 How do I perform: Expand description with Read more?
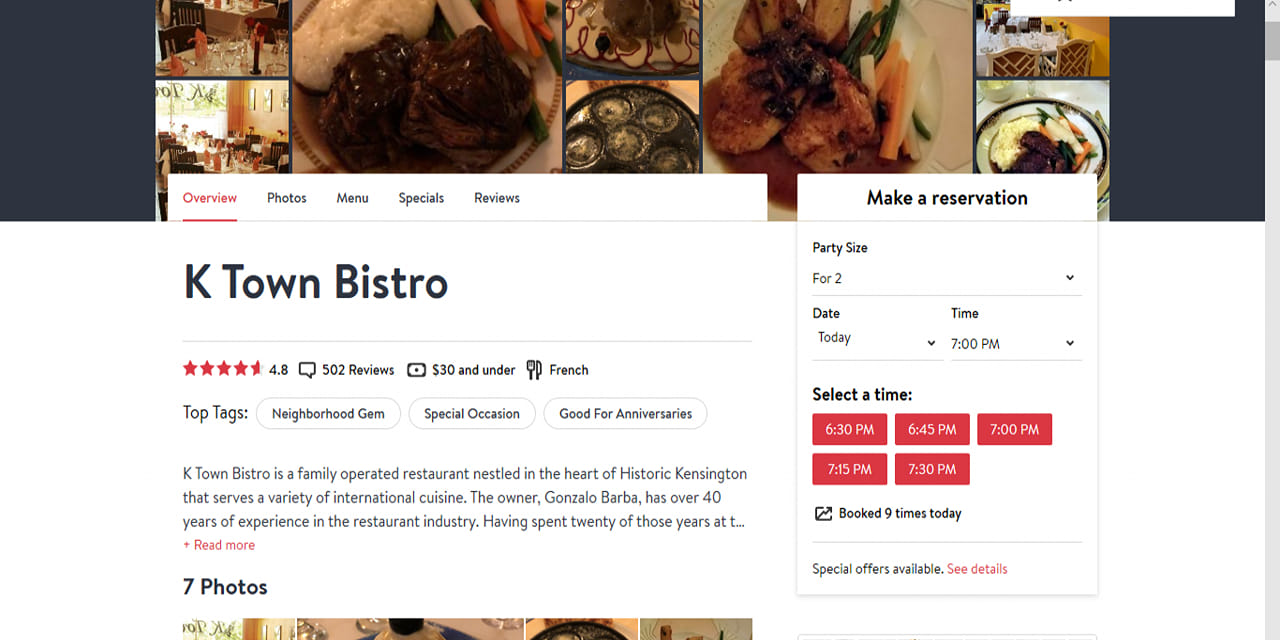[219, 545]
